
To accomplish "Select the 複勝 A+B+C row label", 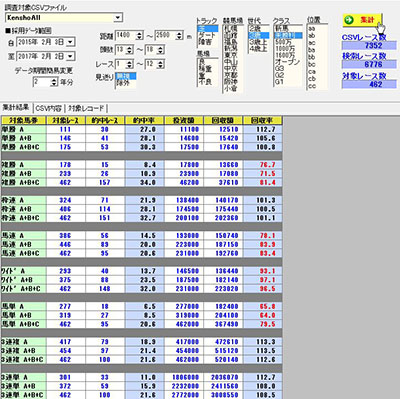I will pos(24,182).
